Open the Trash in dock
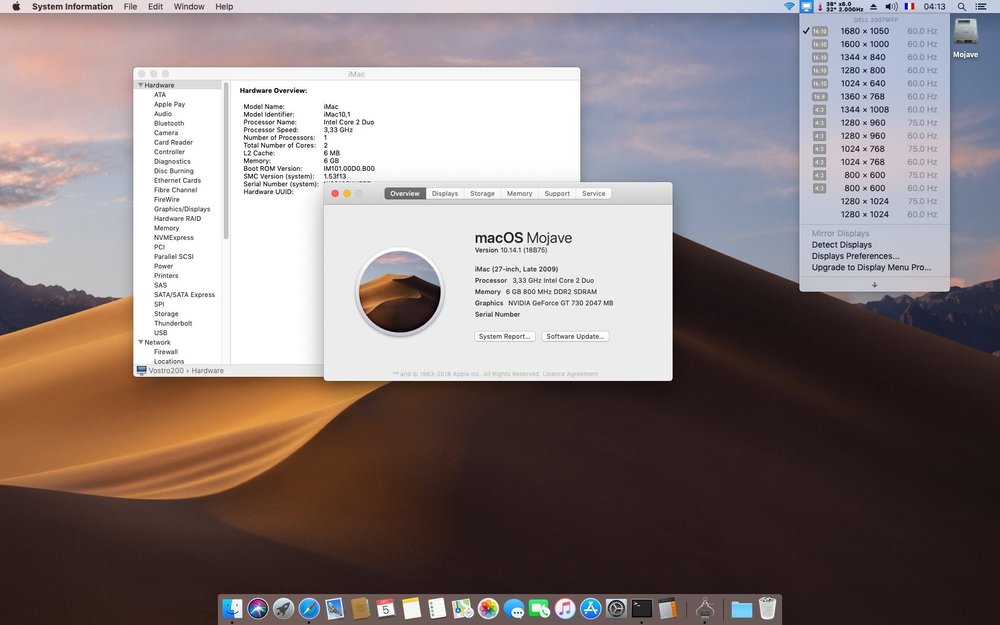Screen dimensions: 1000x625 pos(767,608)
